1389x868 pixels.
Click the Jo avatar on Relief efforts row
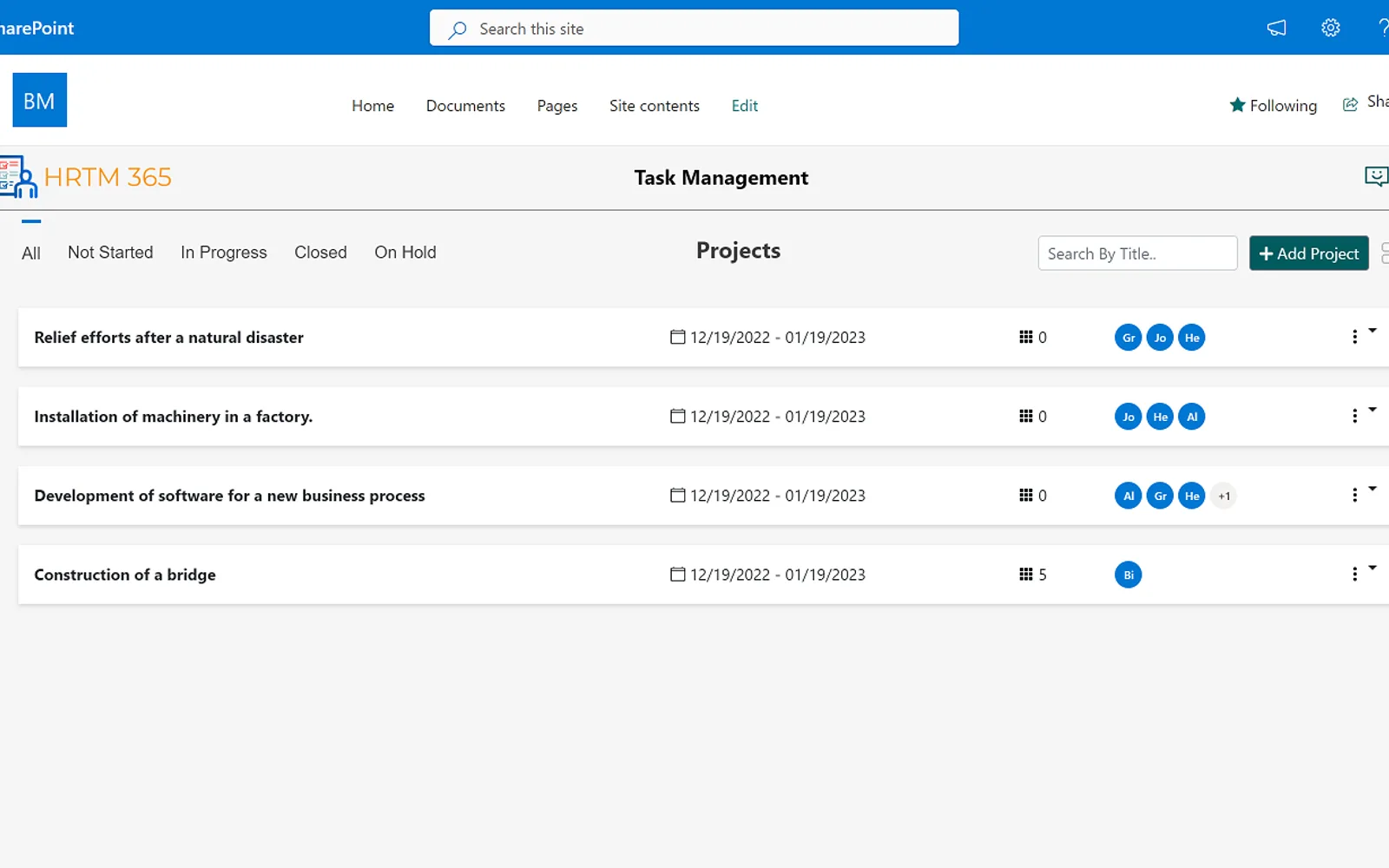pos(1160,338)
